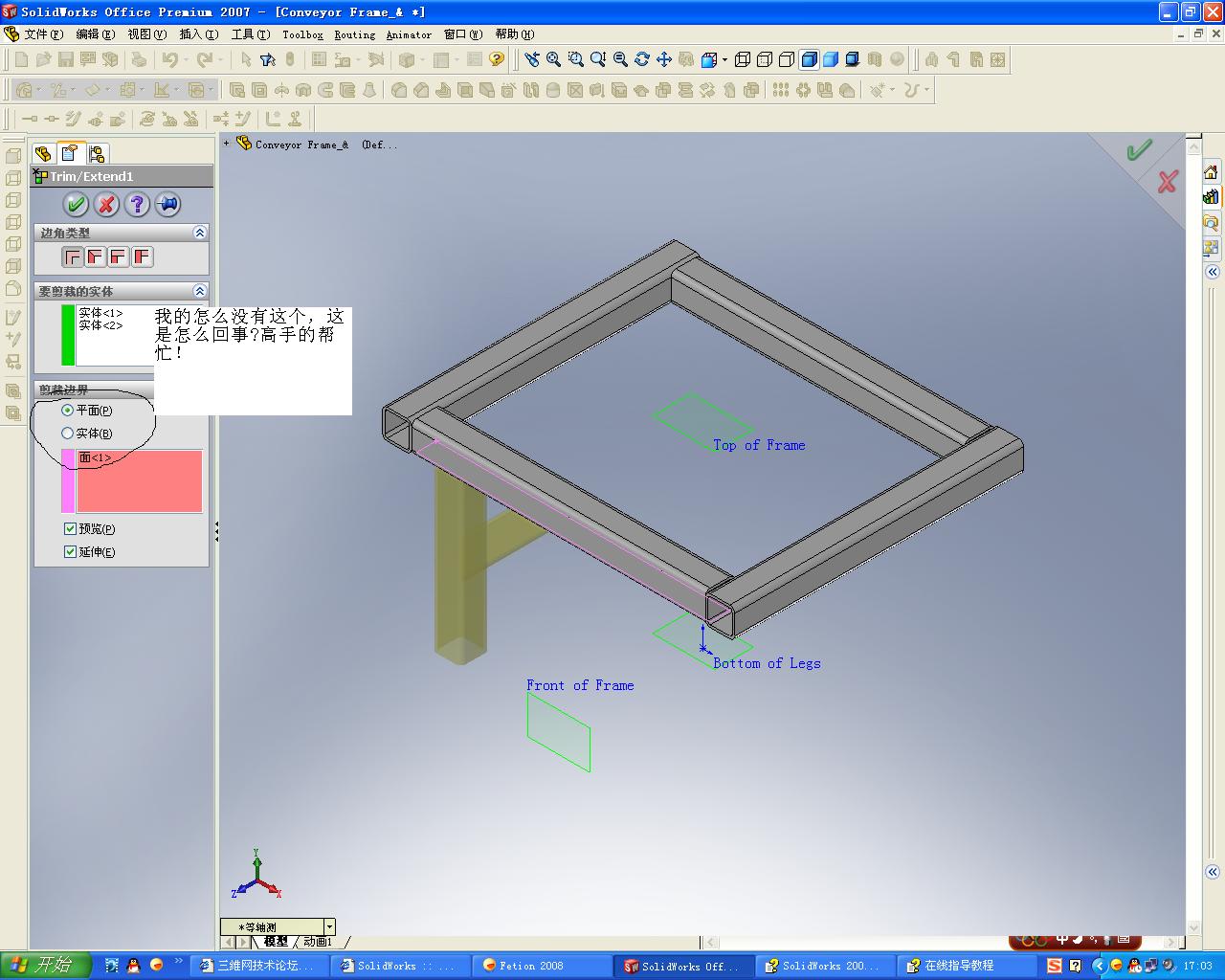Open the Windows 开始 Start button

pos(45,966)
